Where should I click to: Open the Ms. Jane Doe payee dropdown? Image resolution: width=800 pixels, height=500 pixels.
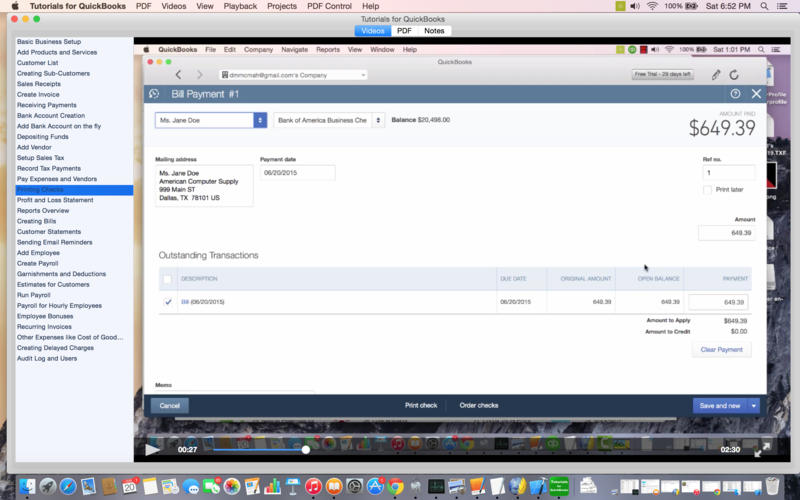[x=260, y=120]
